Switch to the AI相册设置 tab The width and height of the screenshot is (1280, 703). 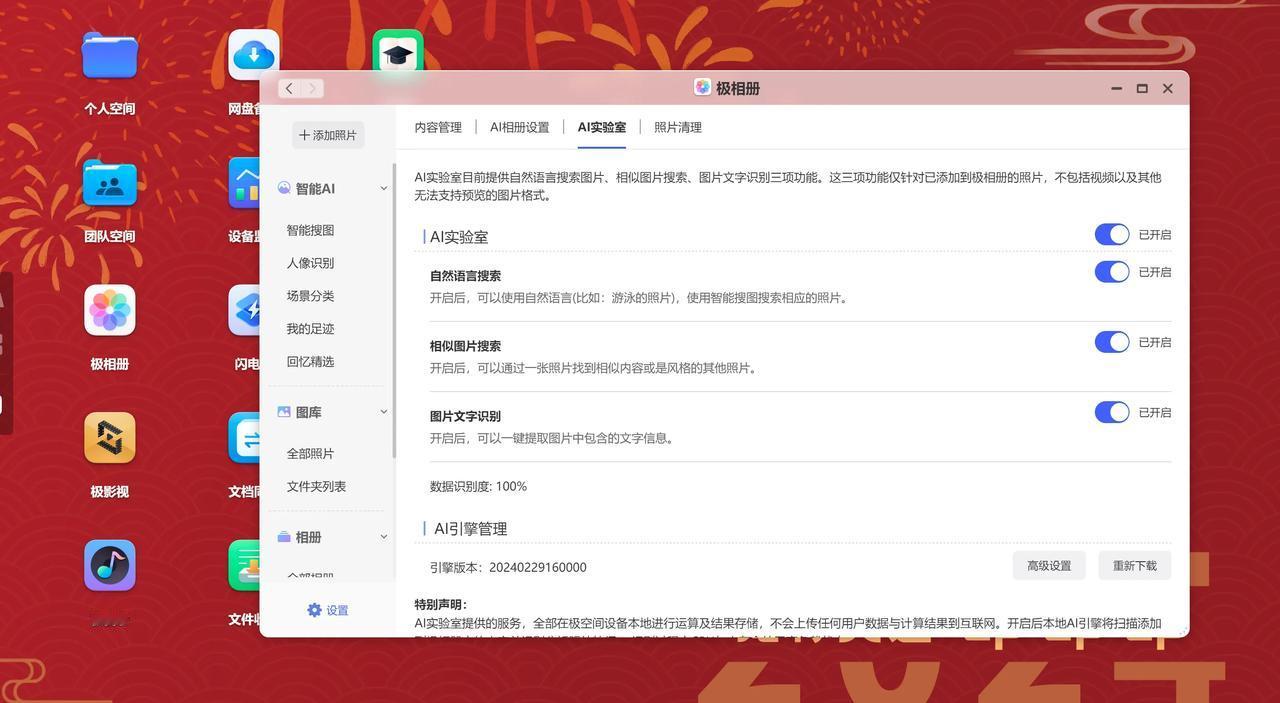tap(519, 127)
